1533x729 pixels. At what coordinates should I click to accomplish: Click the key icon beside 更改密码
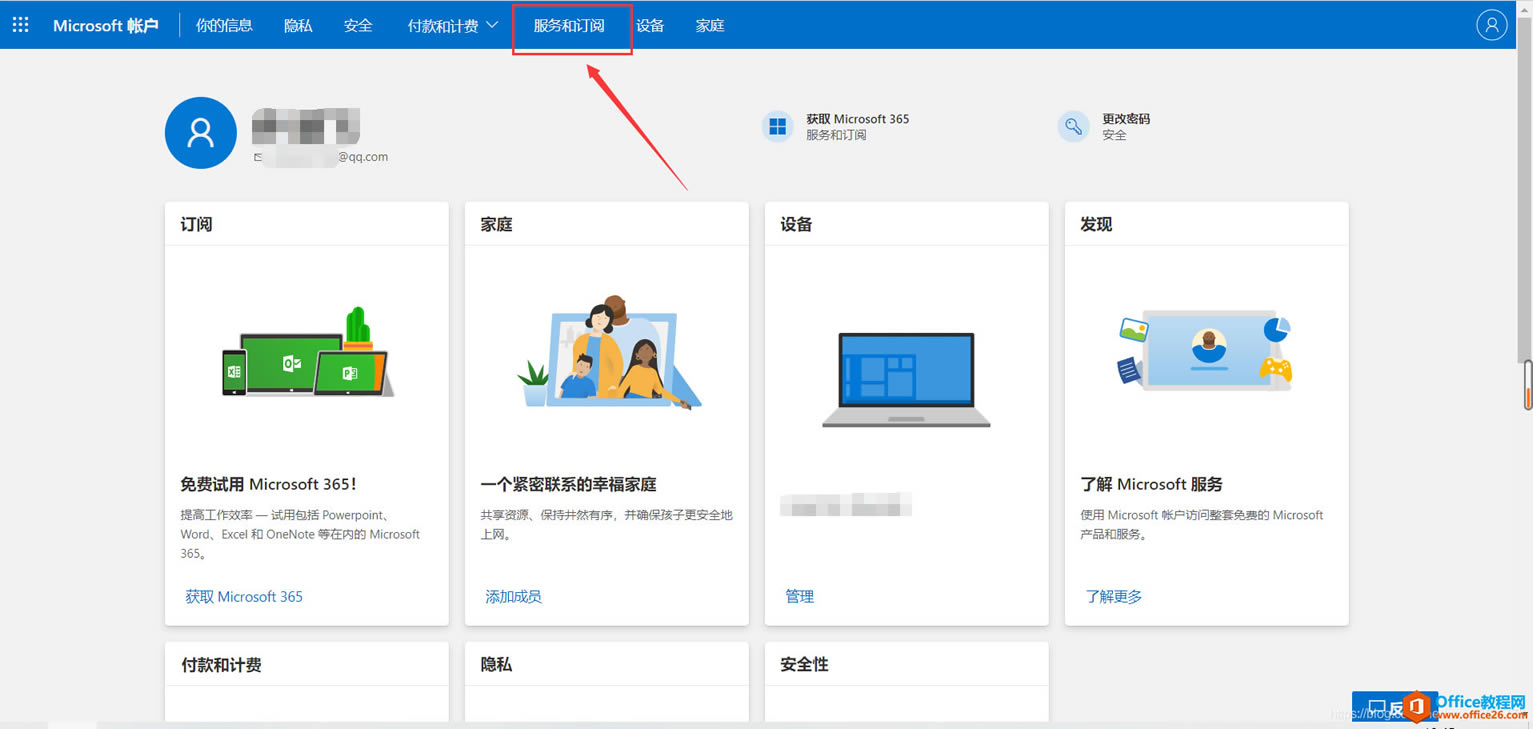click(x=1073, y=126)
